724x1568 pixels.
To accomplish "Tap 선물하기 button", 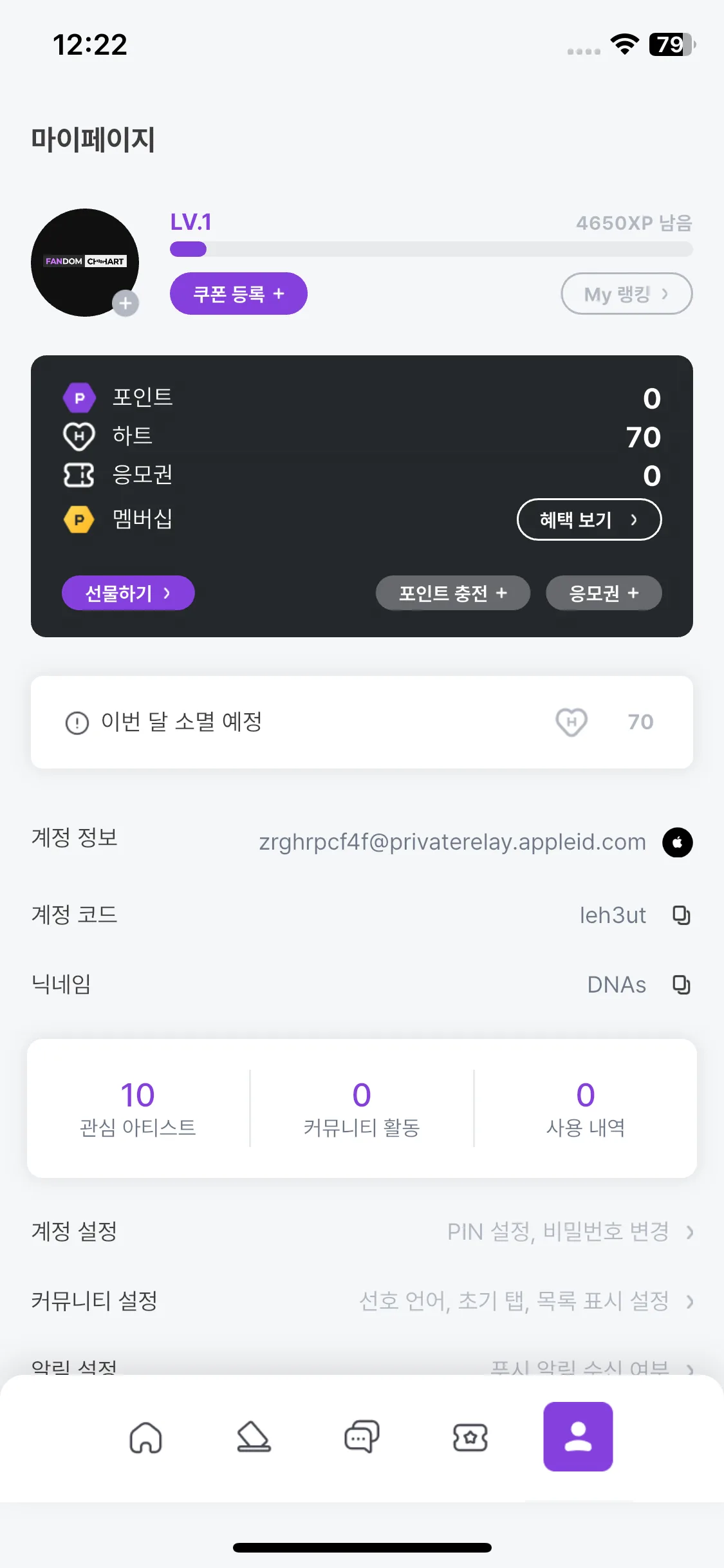I will point(128,593).
